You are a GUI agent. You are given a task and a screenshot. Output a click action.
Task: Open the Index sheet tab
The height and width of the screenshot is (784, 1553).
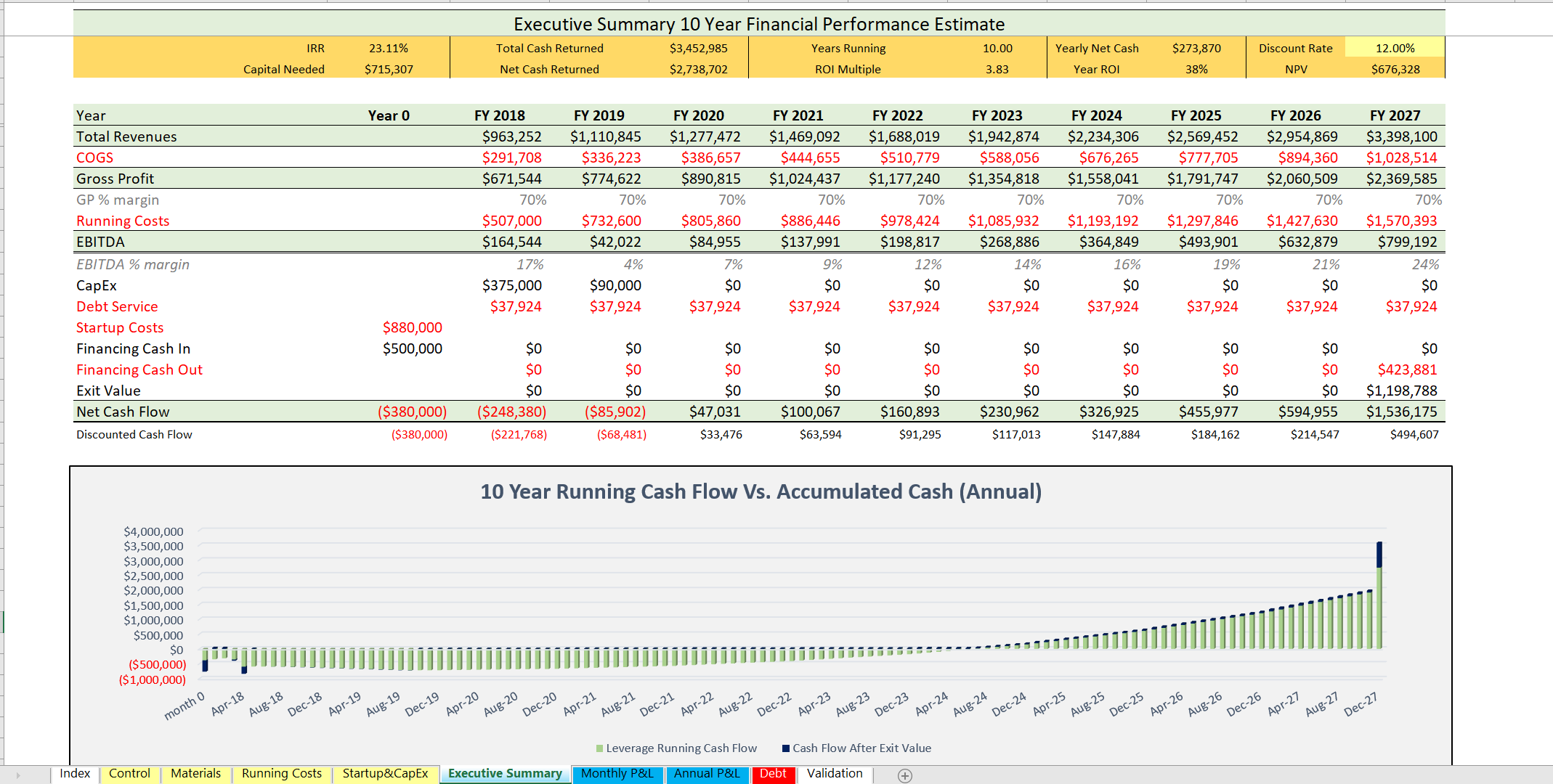point(75,774)
